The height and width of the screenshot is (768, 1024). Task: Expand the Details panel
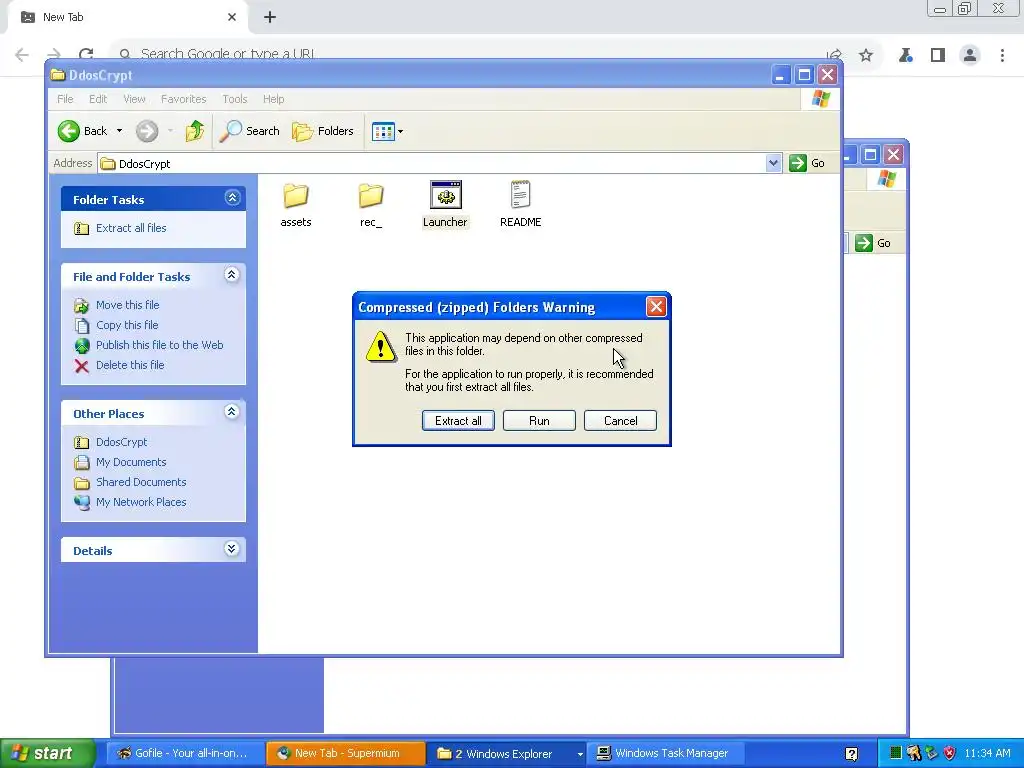[231, 549]
